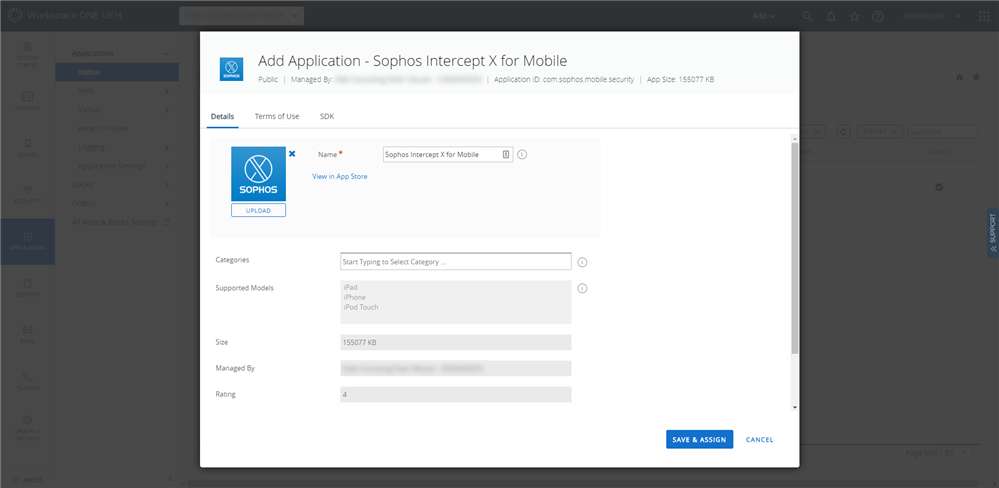Click Upload button under app icon
Viewport: 999px width, 488px height.
tap(258, 210)
